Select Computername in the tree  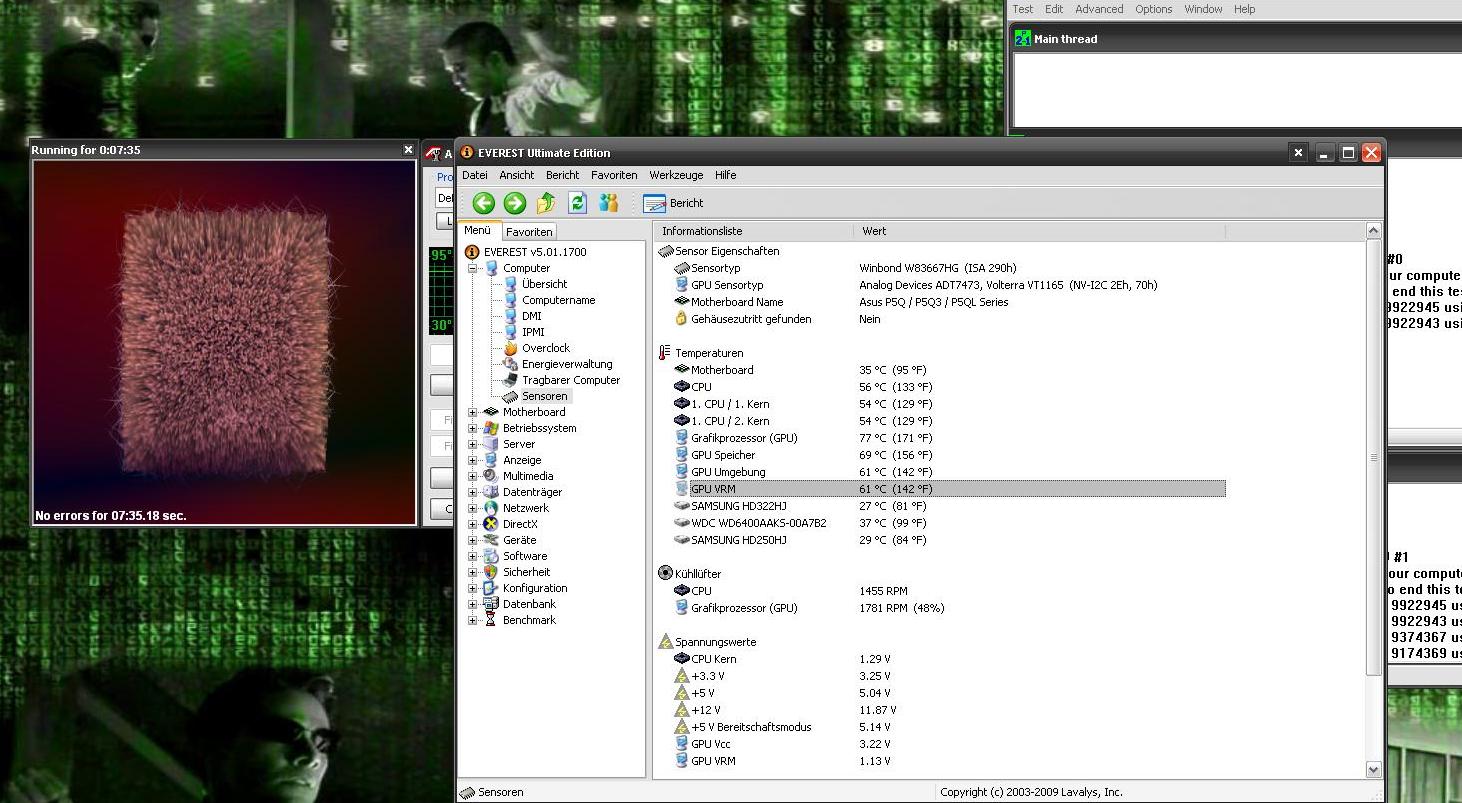pyautogui.click(x=558, y=300)
